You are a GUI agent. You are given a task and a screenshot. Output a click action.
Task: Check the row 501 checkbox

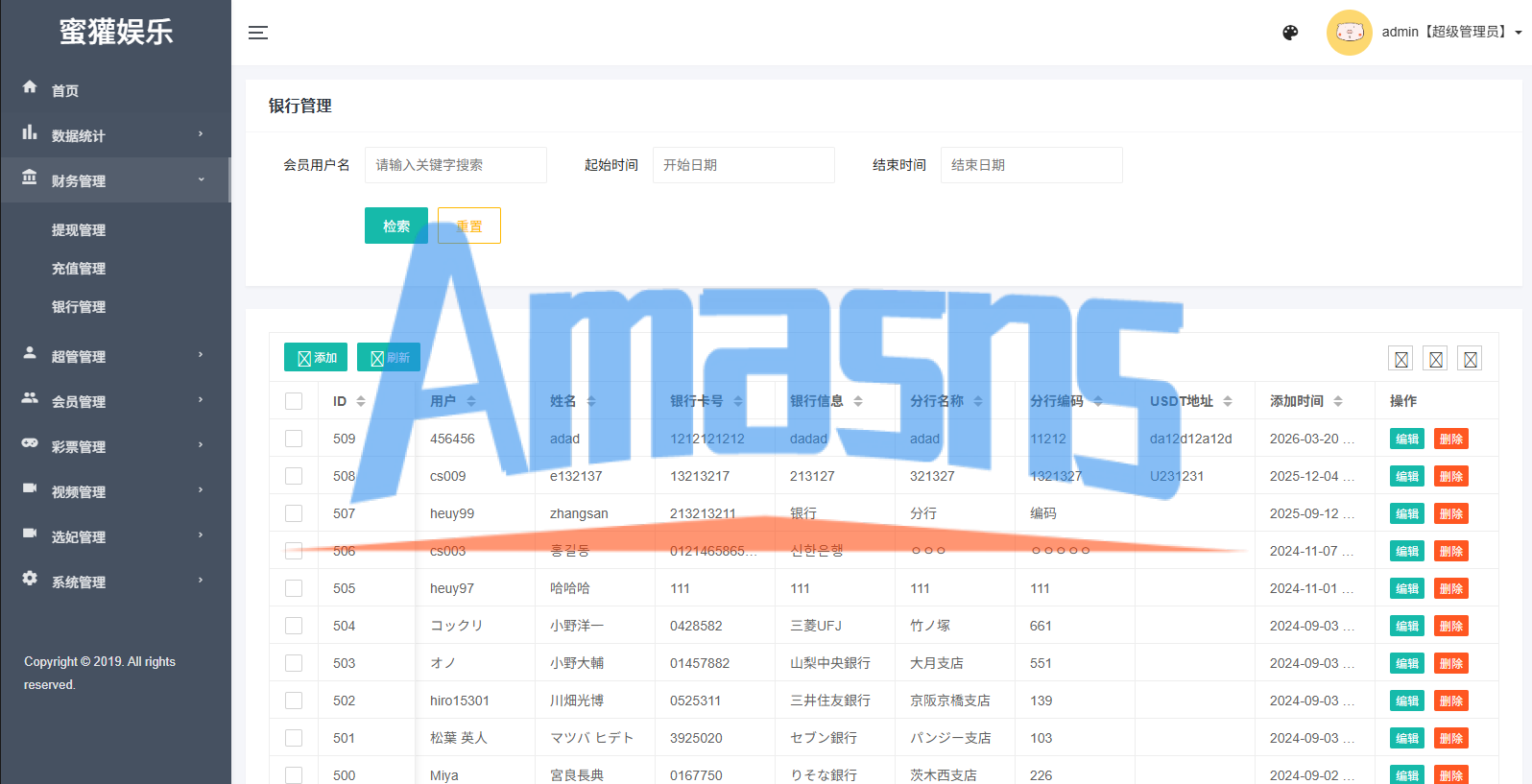click(x=294, y=738)
